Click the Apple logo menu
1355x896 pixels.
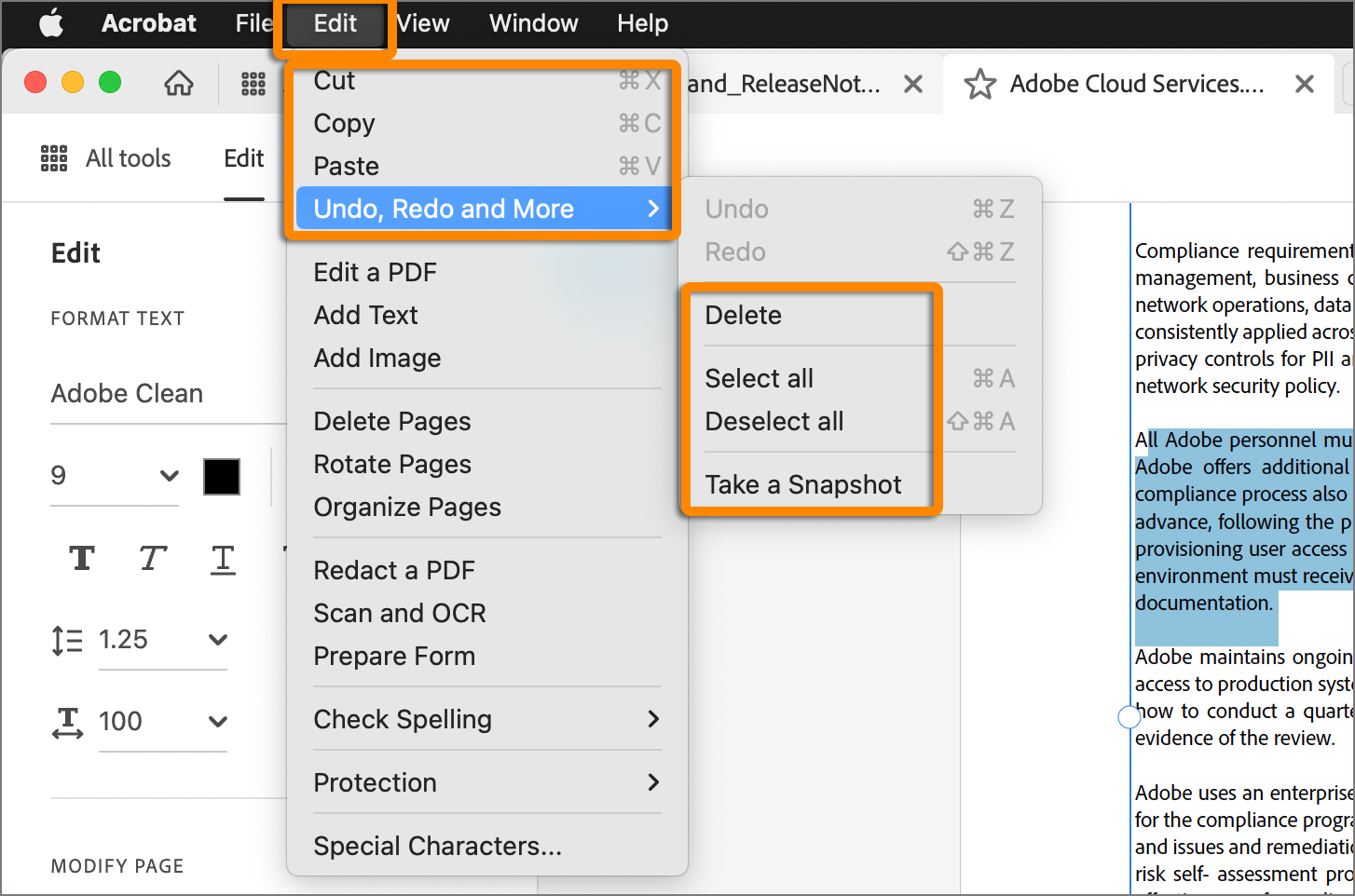click(51, 23)
